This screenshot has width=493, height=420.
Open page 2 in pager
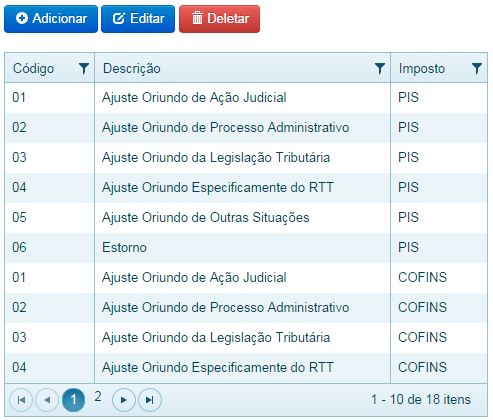tap(98, 397)
